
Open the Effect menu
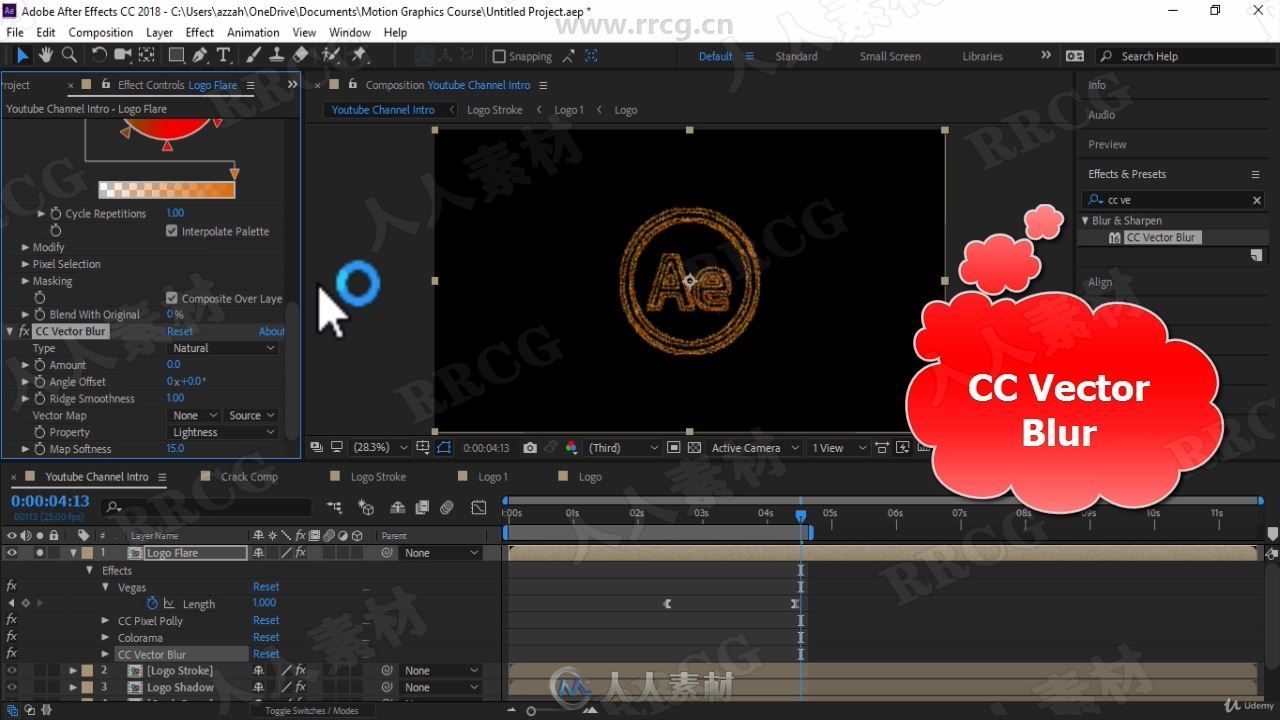tap(200, 32)
